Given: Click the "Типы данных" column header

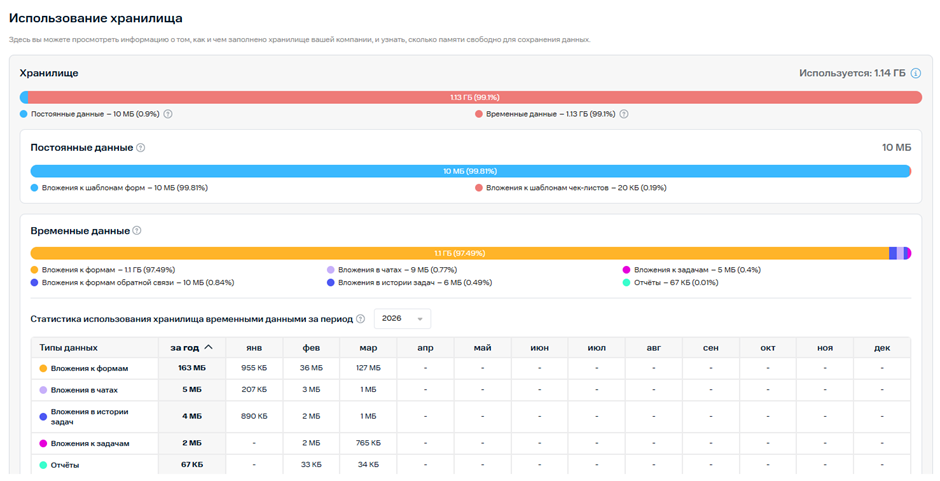Looking at the screenshot, I should [68, 348].
